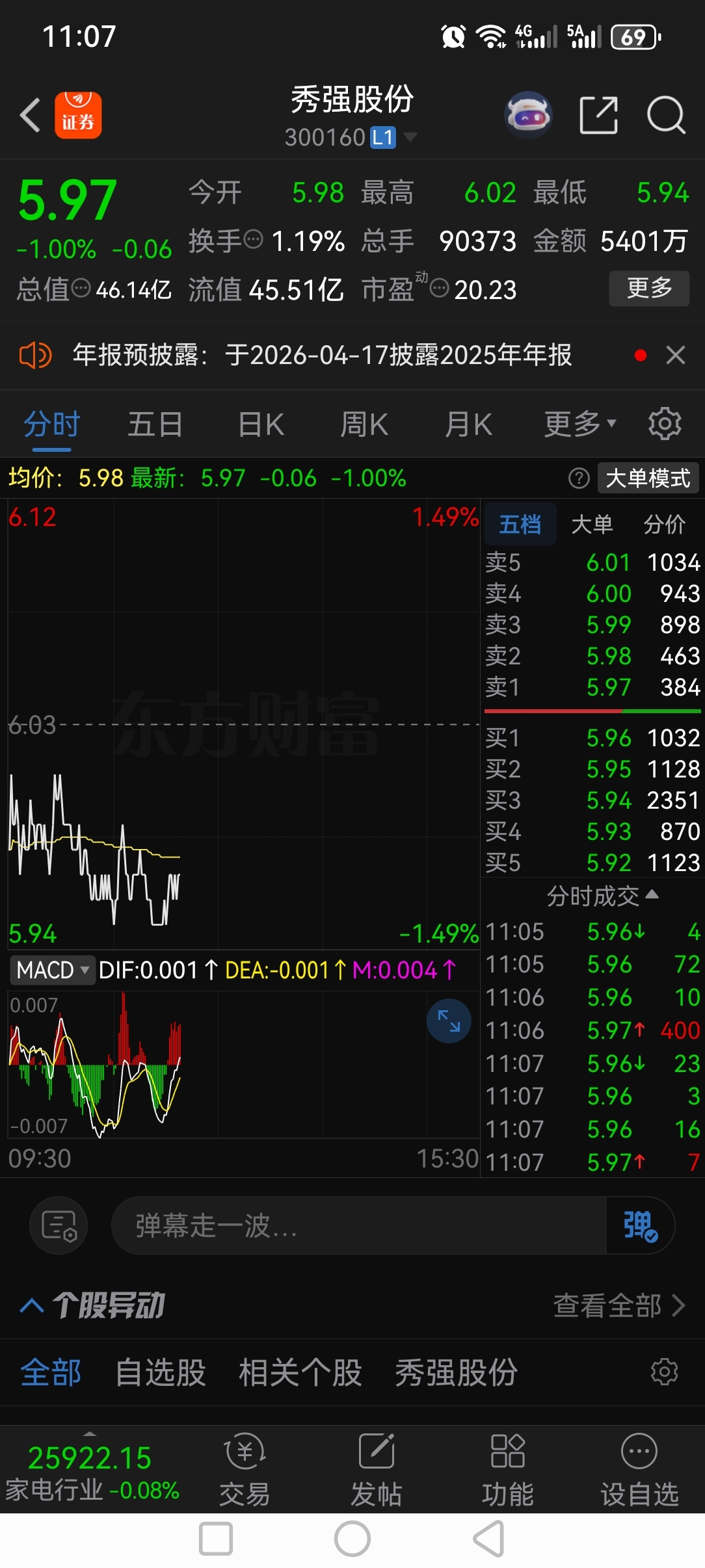Tap the speaker announcement icon
The height and width of the screenshot is (1568, 705).
pyautogui.click(x=35, y=356)
